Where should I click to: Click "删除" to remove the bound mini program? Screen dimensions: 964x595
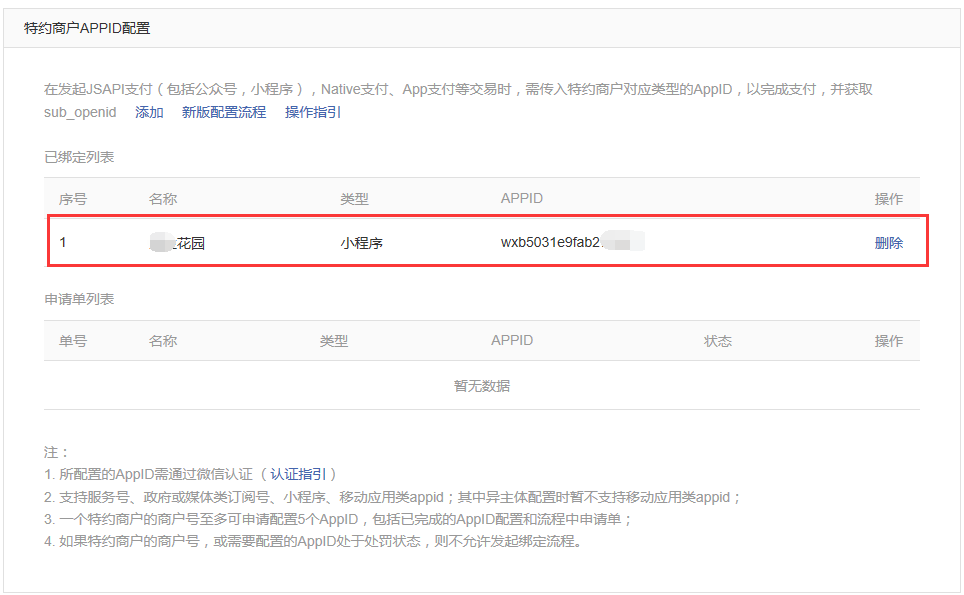pyautogui.click(x=888, y=243)
